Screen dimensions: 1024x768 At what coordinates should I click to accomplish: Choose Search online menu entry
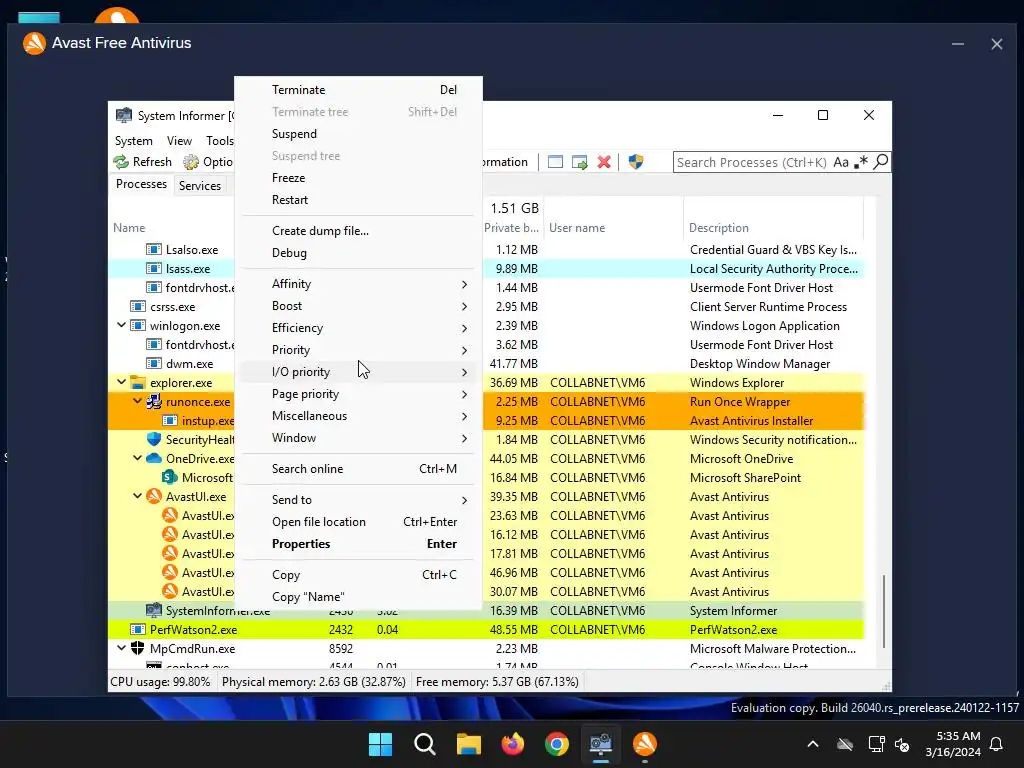[x=359, y=469]
